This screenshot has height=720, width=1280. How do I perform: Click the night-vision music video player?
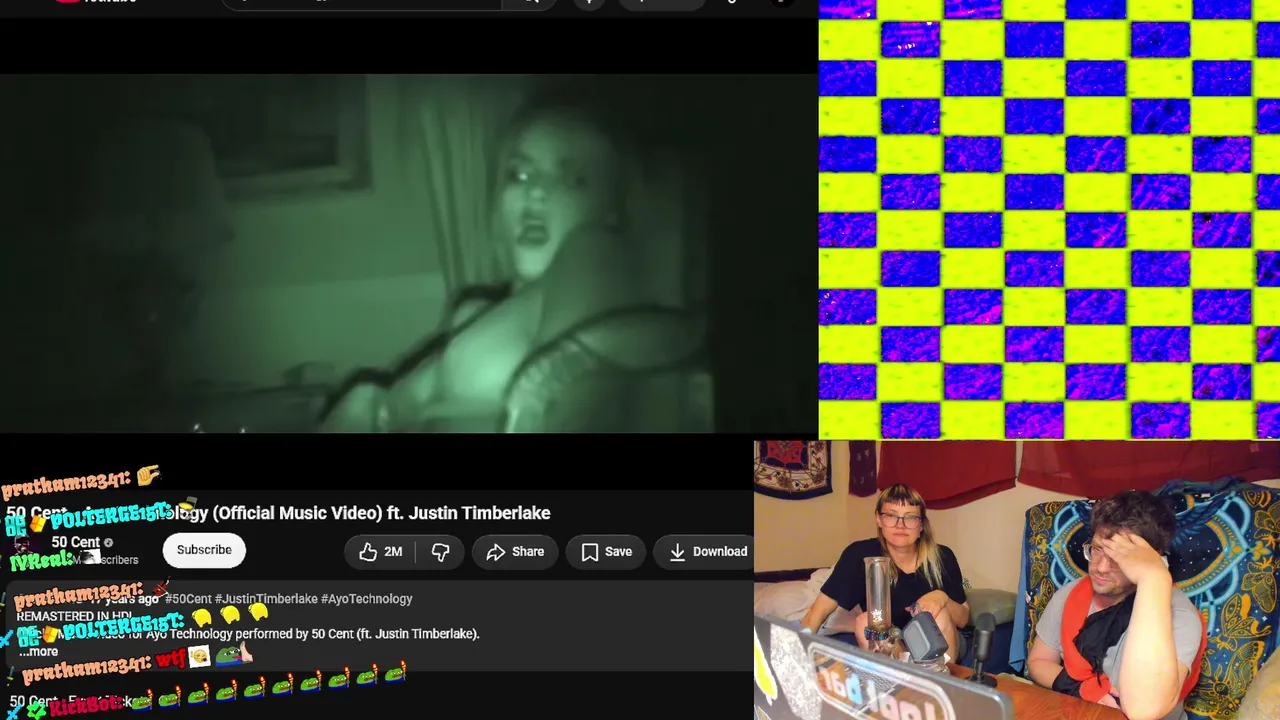pos(409,253)
